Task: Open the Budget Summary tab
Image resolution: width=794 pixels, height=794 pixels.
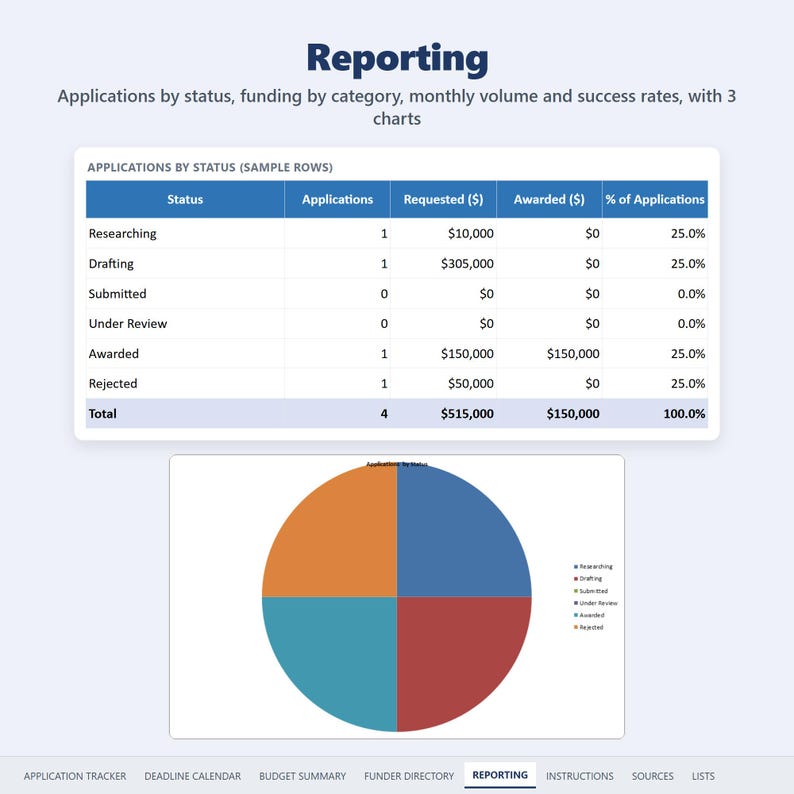Action: pyautogui.click(x=302, y=776)
